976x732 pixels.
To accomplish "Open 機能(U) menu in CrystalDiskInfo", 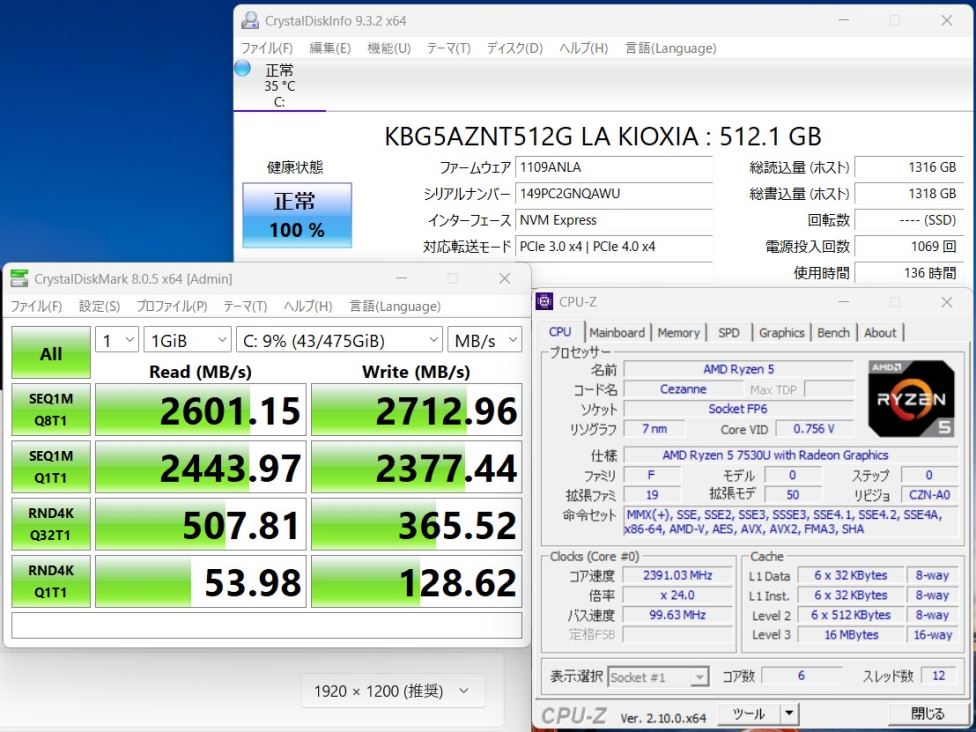I will tap(389, 48).
